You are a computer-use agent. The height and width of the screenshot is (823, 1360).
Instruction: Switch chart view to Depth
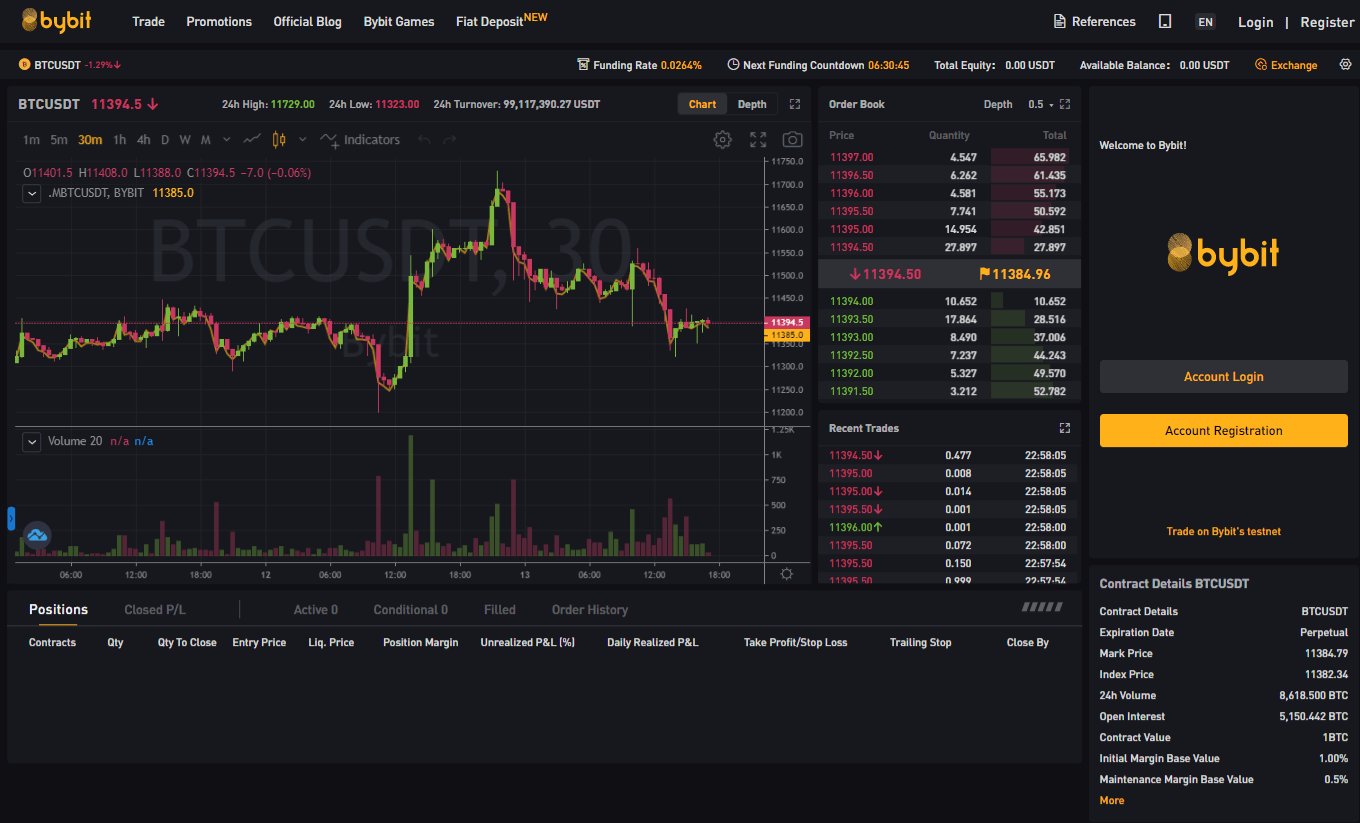(752, 104)
